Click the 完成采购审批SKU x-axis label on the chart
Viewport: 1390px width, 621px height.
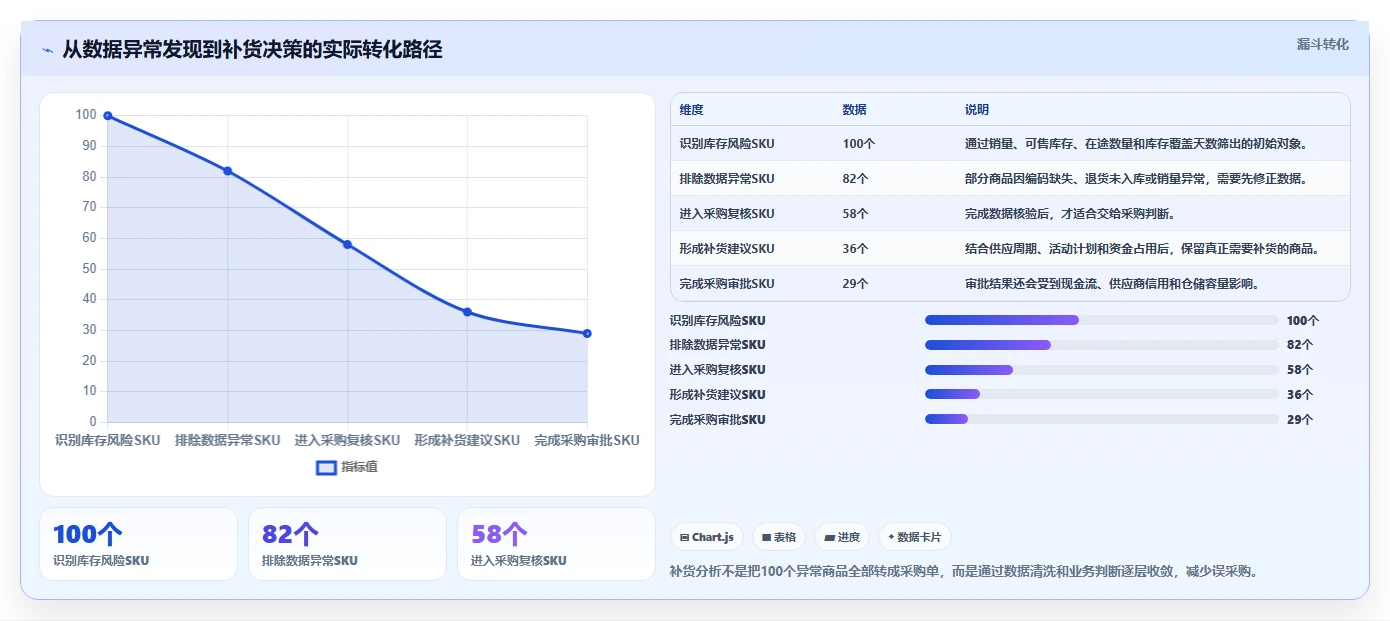[587, 440]
